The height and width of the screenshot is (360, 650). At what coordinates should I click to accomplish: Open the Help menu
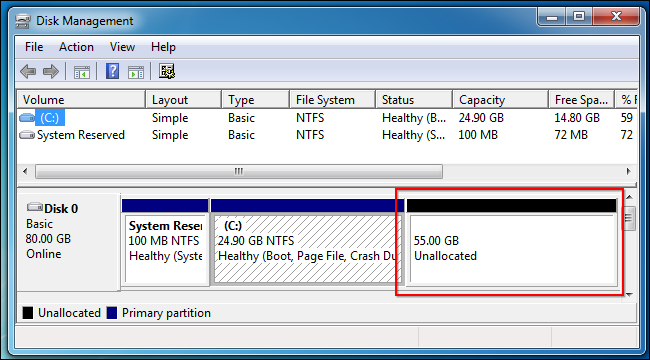point(163,47)
